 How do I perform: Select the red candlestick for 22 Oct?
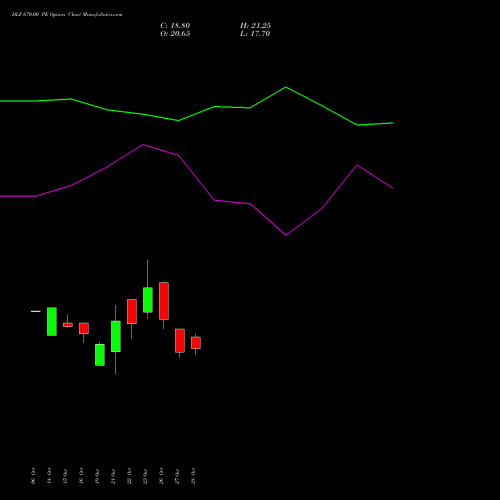[132, 311]
